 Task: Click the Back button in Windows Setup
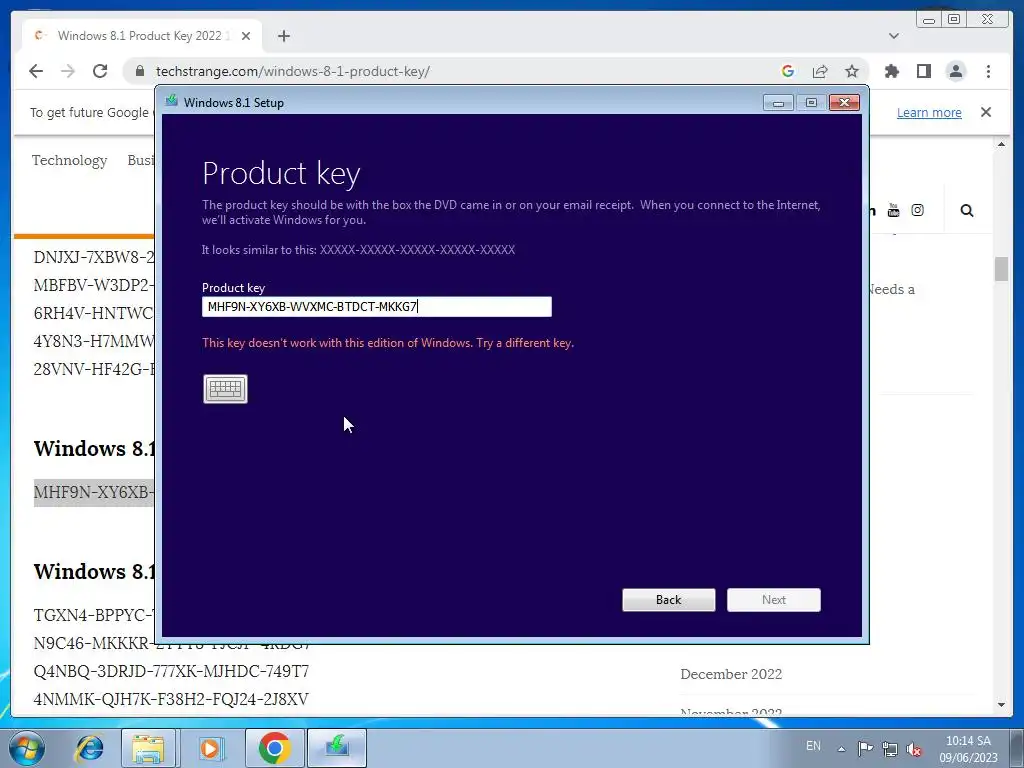point(669,600)
